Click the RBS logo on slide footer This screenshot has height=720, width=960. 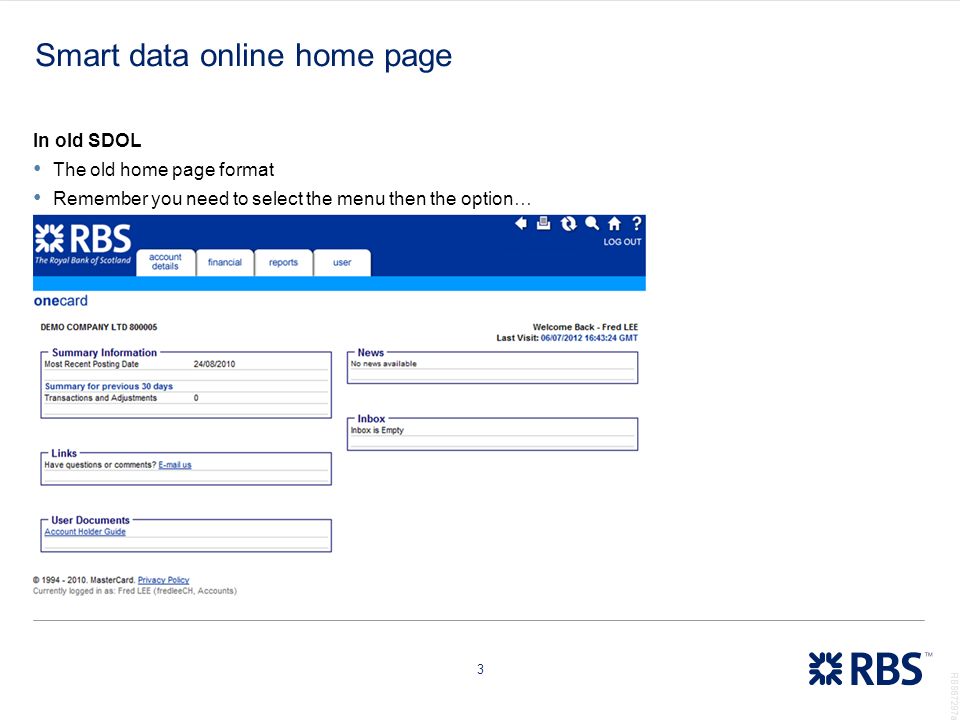(x=865, y=668)
